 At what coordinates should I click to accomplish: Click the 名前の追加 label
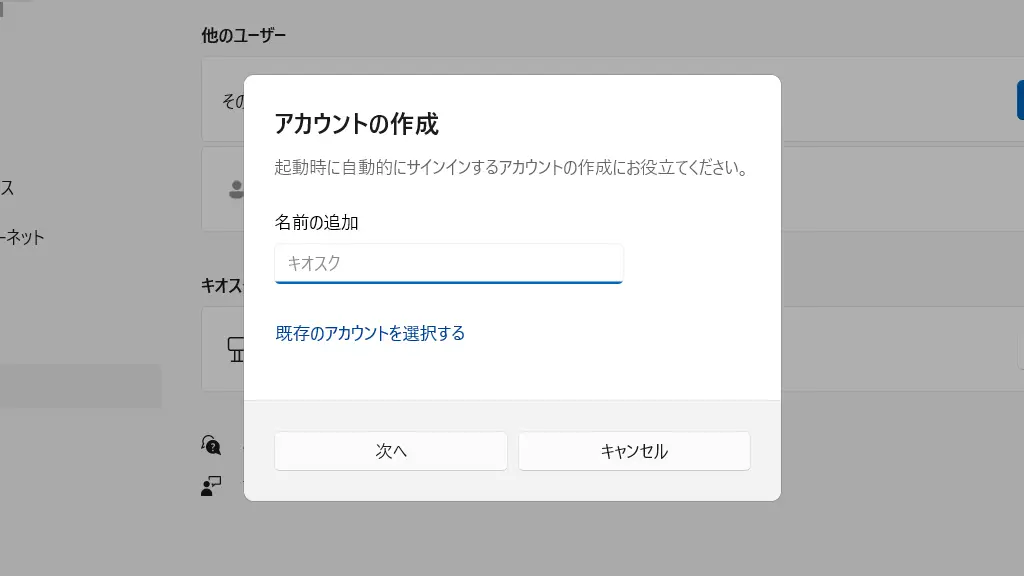click(316, 222)
